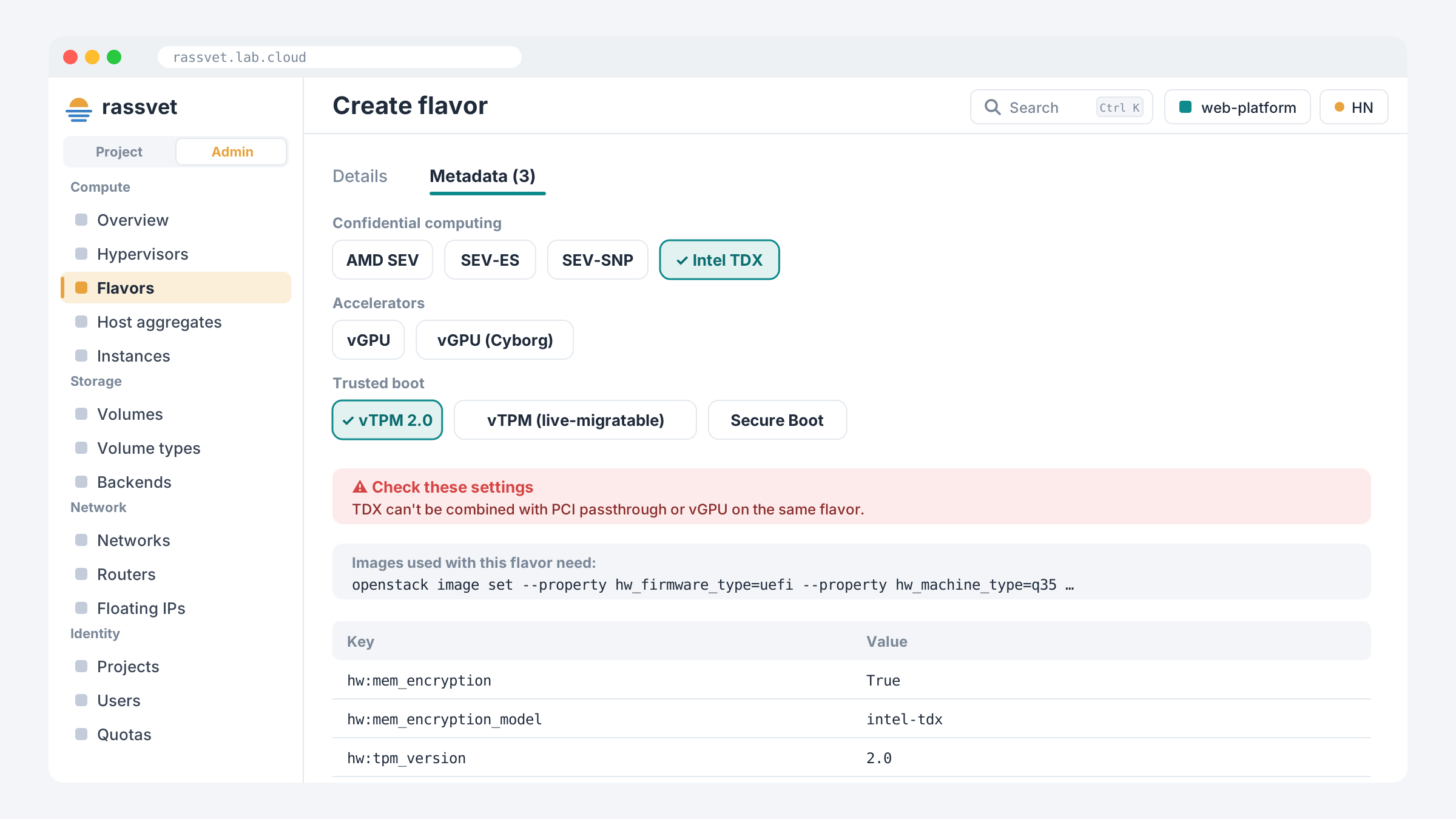Image resolution: width=1456 pixels, height=819 pixels.
Task: Click the Floating IPs sidebar icon
Action: click(x=81, y=608)
